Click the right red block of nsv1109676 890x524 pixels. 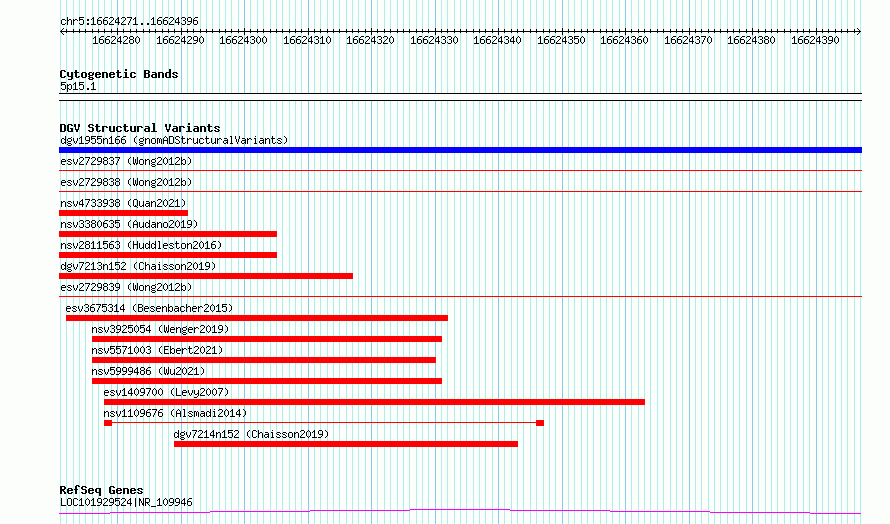[x=540, y=423]
